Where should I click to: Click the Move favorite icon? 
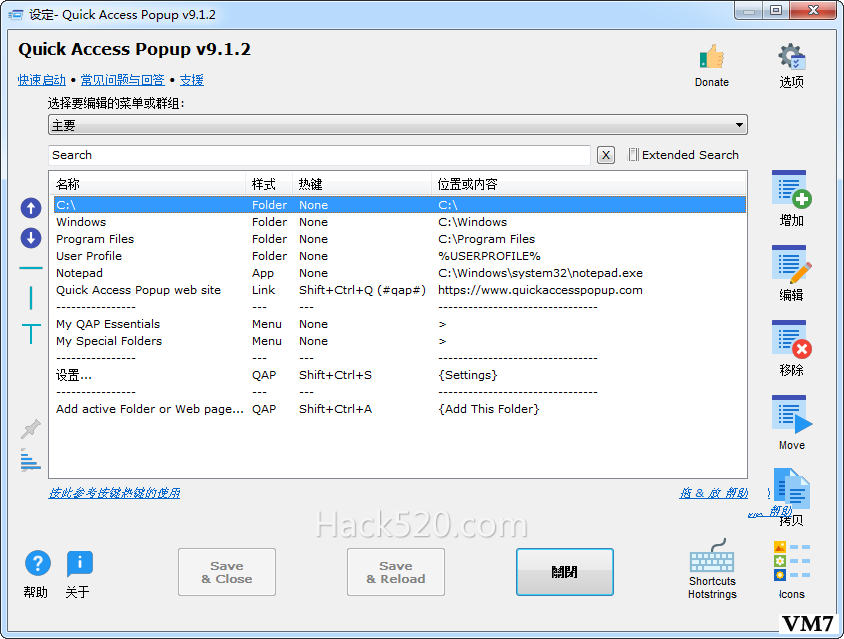pos(791,415)
